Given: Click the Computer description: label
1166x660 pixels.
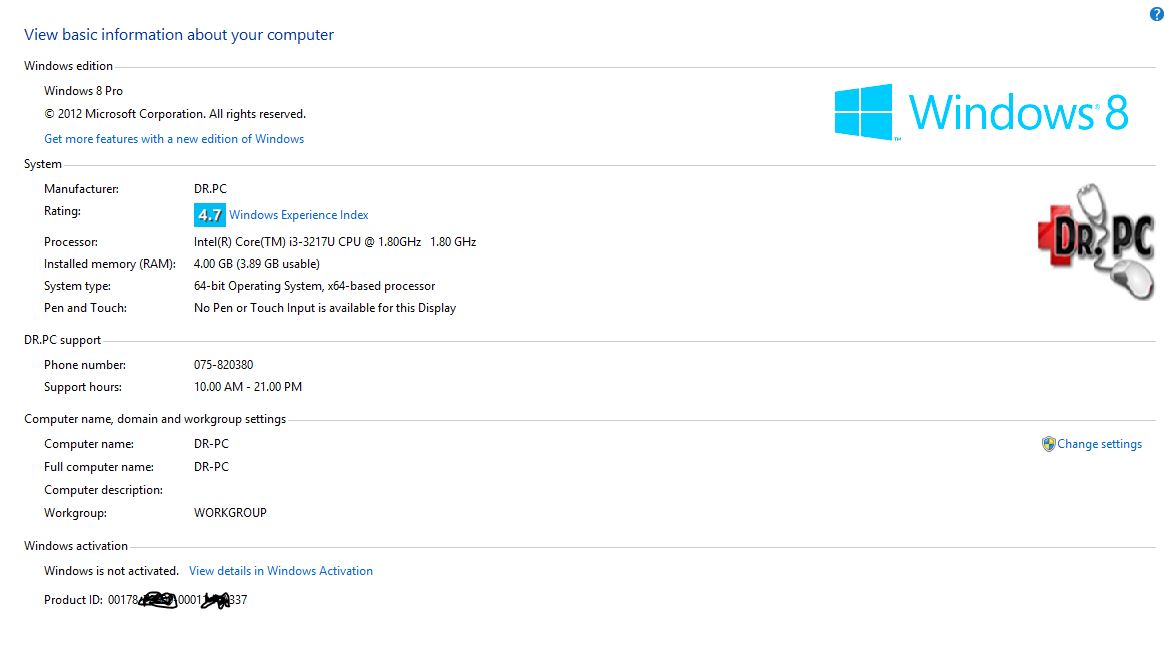Looking at the screenshot, I should coord(103,490).
